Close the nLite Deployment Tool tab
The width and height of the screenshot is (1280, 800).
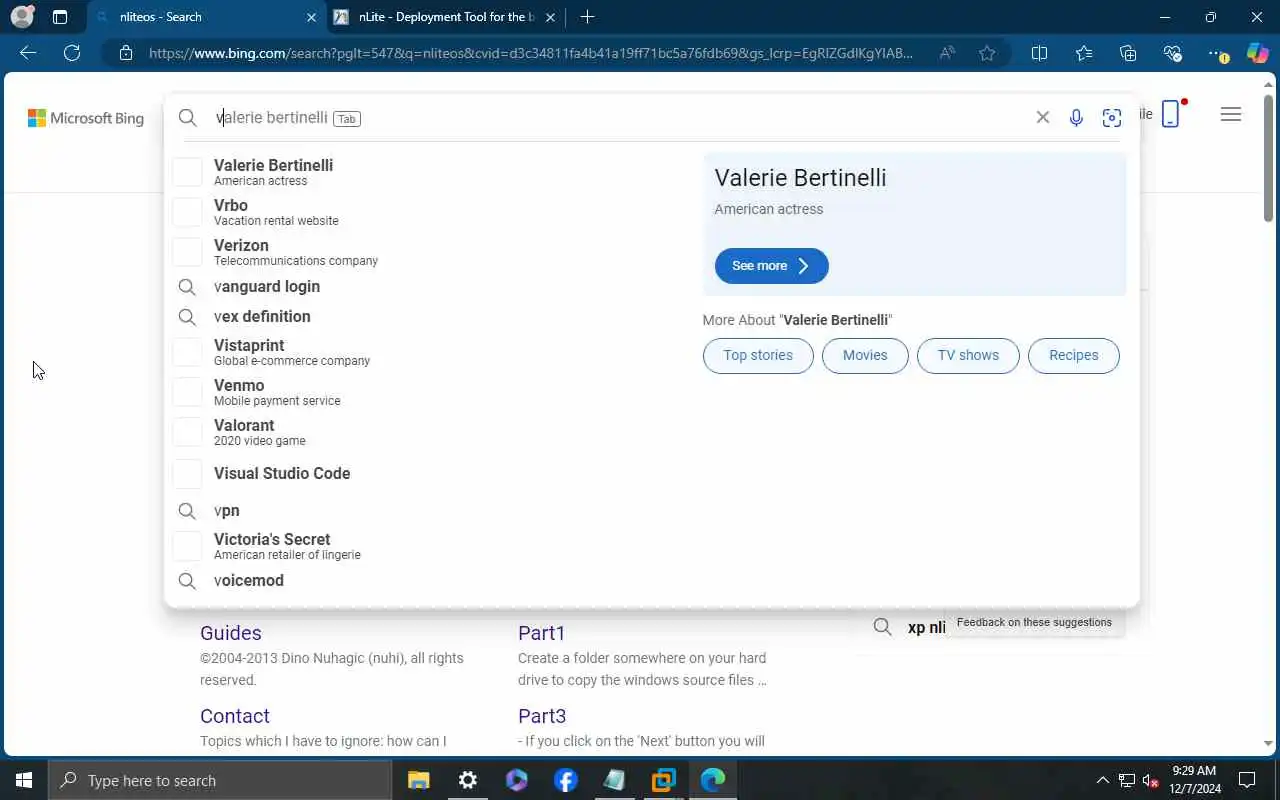[x=550, y=17]
